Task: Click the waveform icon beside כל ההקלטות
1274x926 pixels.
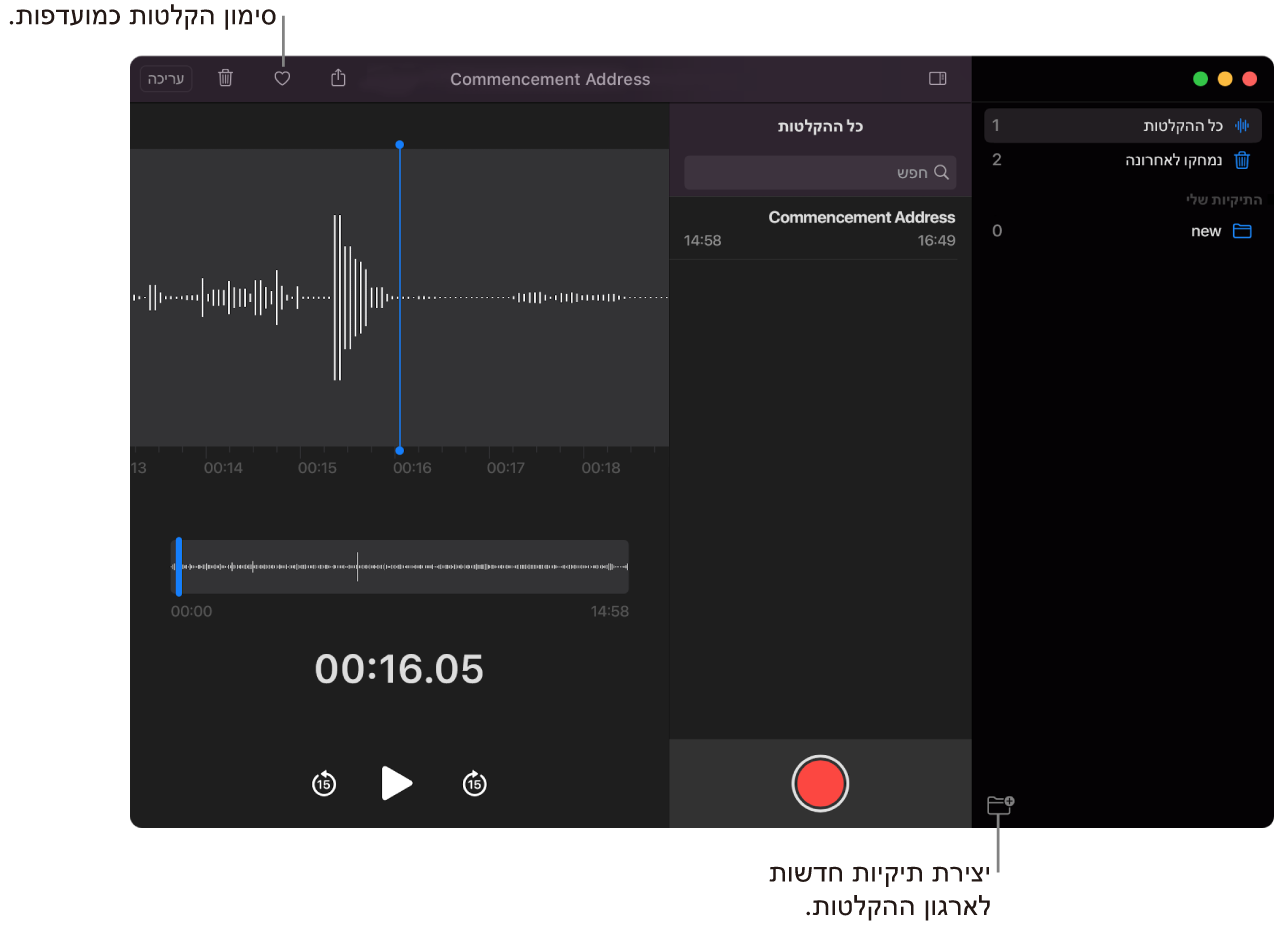Action: tap(1242, 126)
